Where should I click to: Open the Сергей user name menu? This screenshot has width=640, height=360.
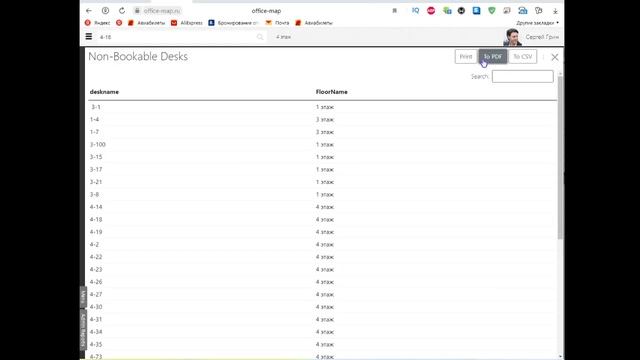(x=542, y=37)
